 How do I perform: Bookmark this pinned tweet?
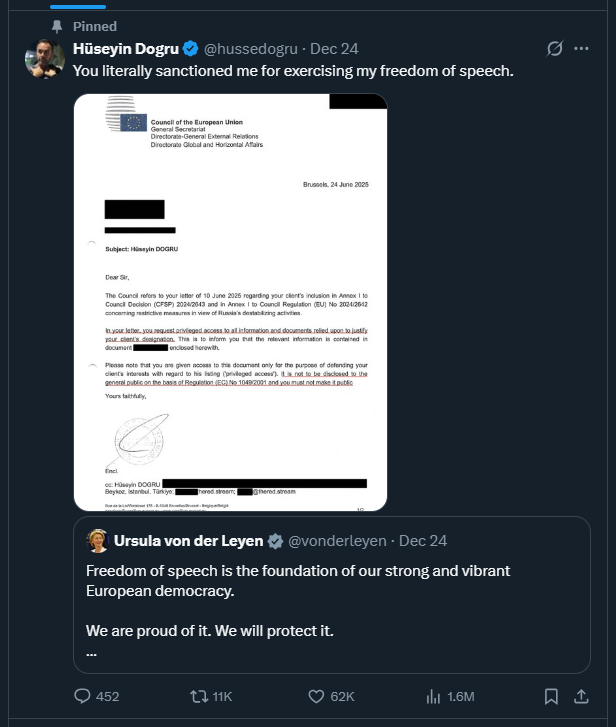click(551, 696)
